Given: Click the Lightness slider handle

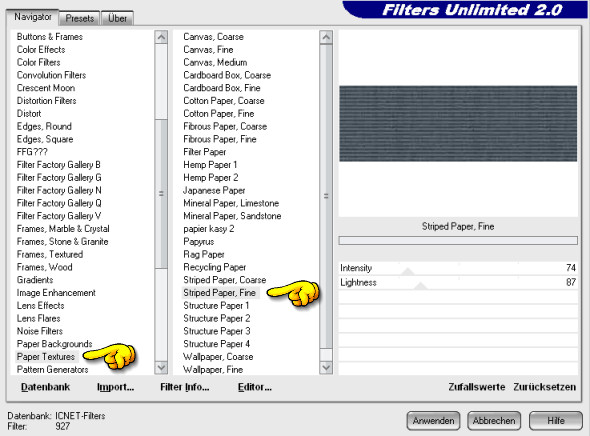Looking at the screenshot, I should tap(420, 286).
